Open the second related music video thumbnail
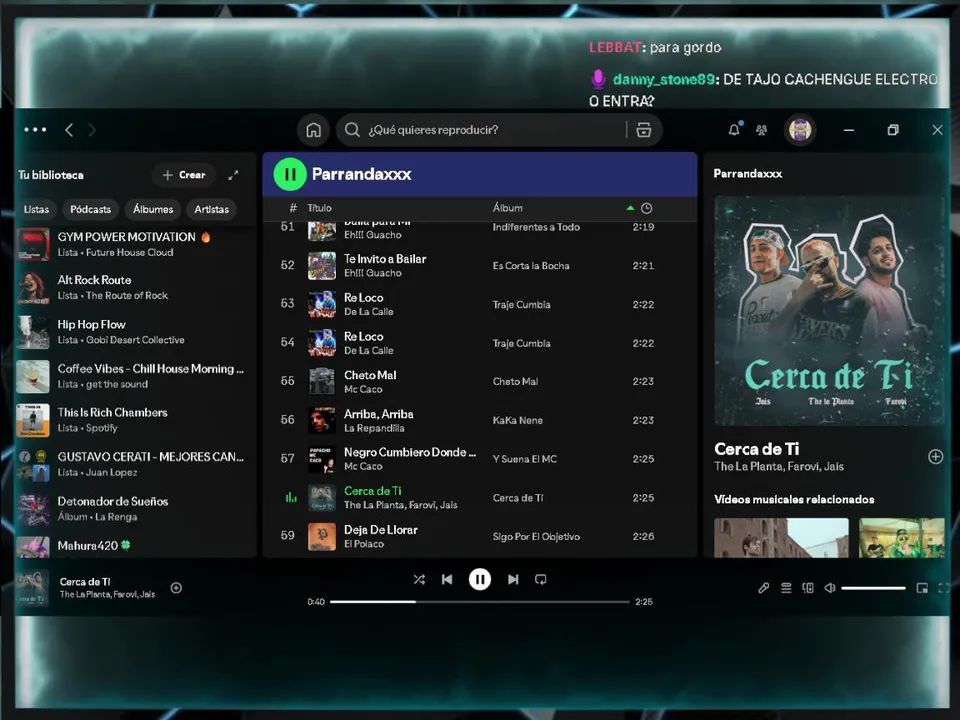Viewport: 960px width, 720px height. tap(902, 538)
